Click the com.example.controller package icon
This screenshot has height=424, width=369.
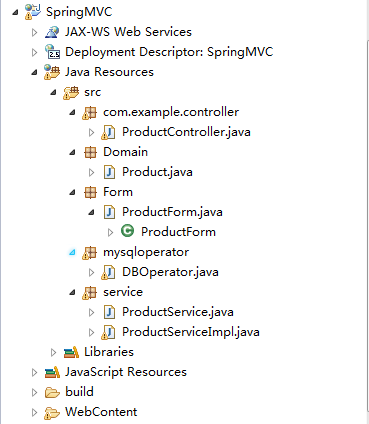point(90,113)
